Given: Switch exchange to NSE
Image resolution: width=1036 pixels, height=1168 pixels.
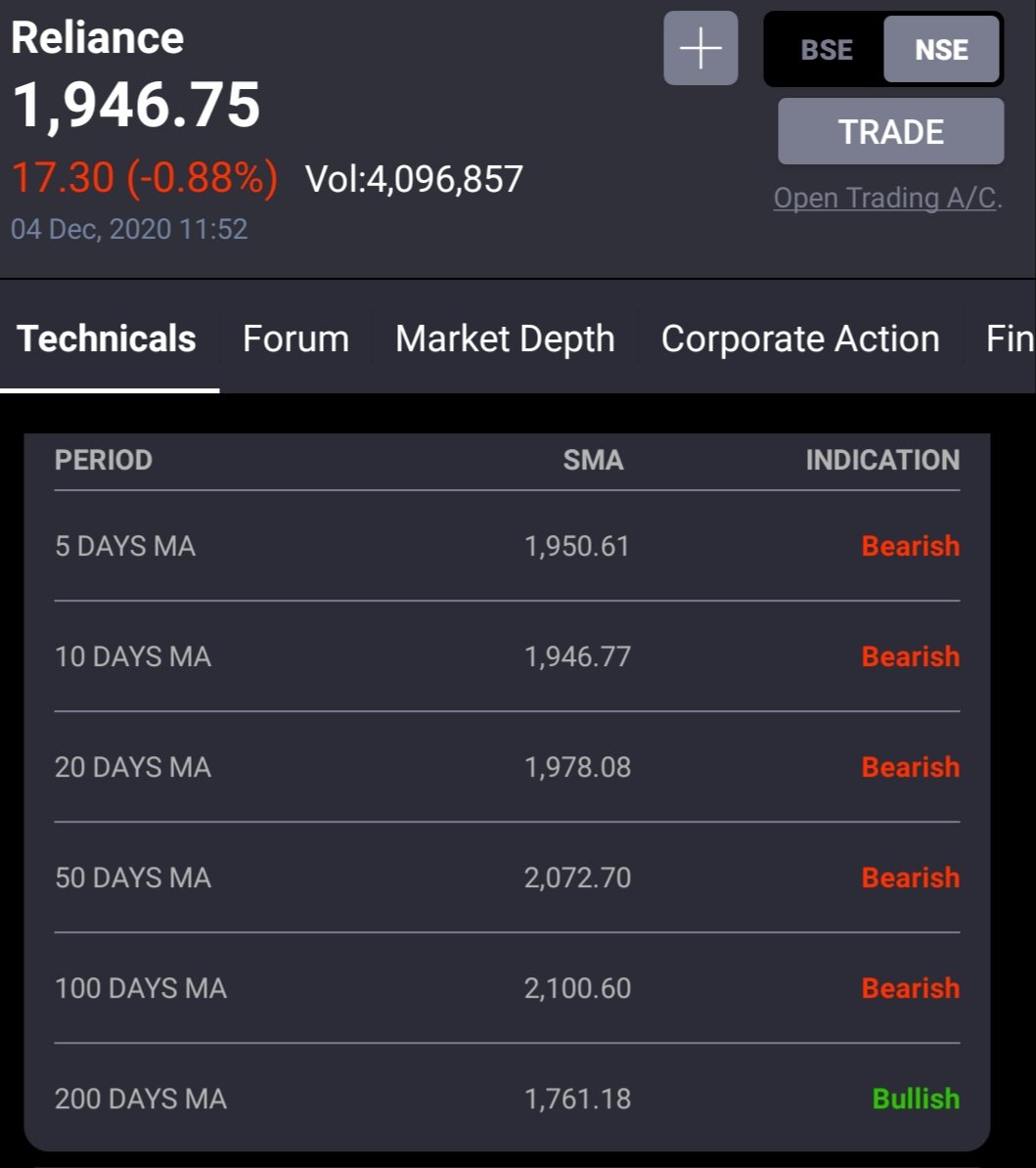Looking at the screenshot, I should tap(941, 50).
